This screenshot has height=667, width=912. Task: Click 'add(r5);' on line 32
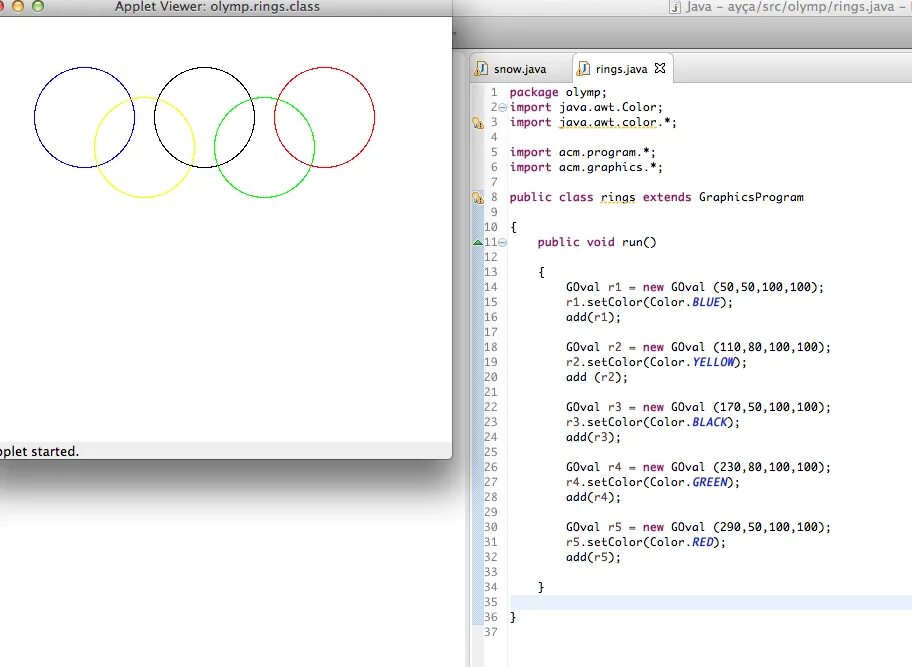[x=593, y=557]
